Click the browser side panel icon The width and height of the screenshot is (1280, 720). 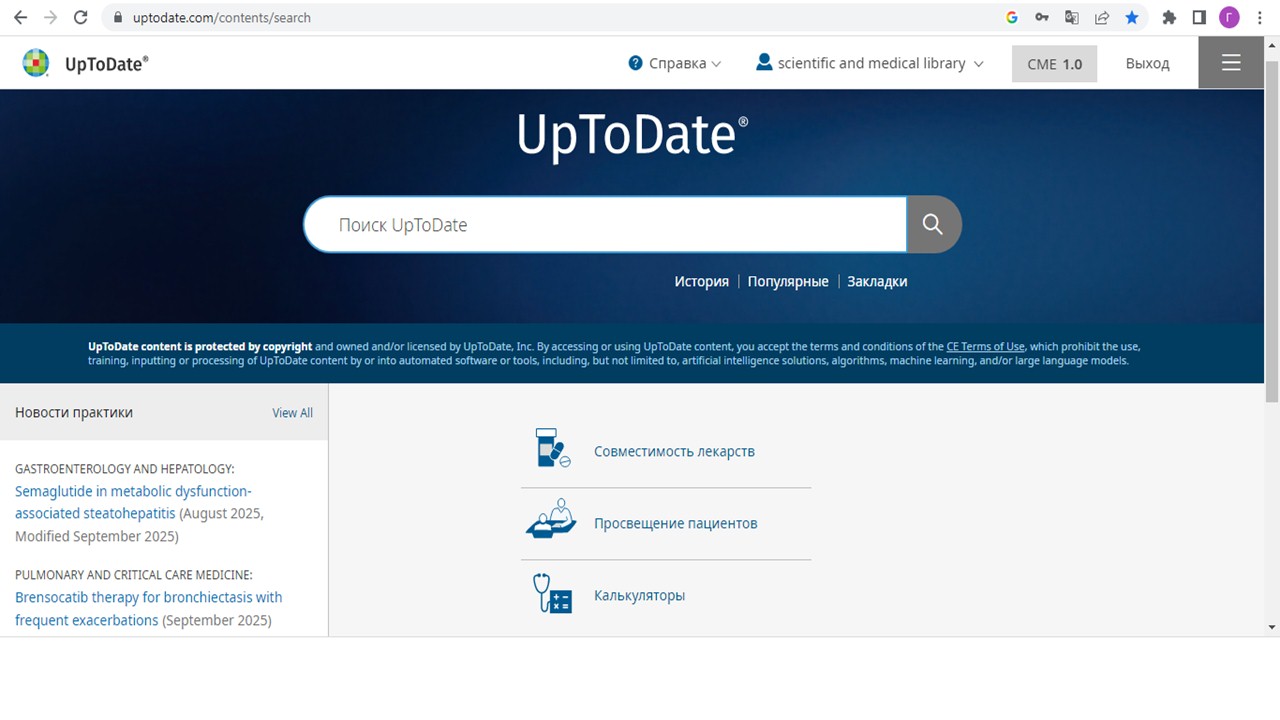tap(1199, 17)
